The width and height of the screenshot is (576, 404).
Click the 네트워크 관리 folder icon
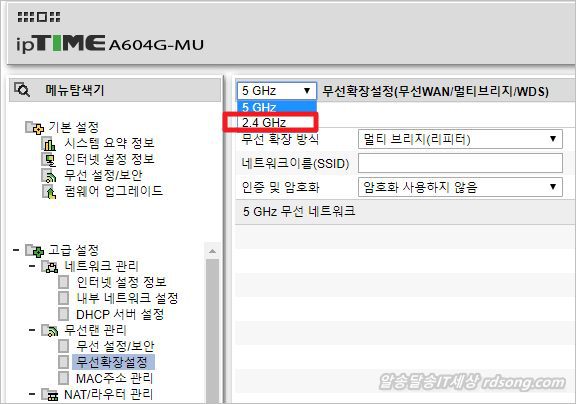tap(49, 267)
